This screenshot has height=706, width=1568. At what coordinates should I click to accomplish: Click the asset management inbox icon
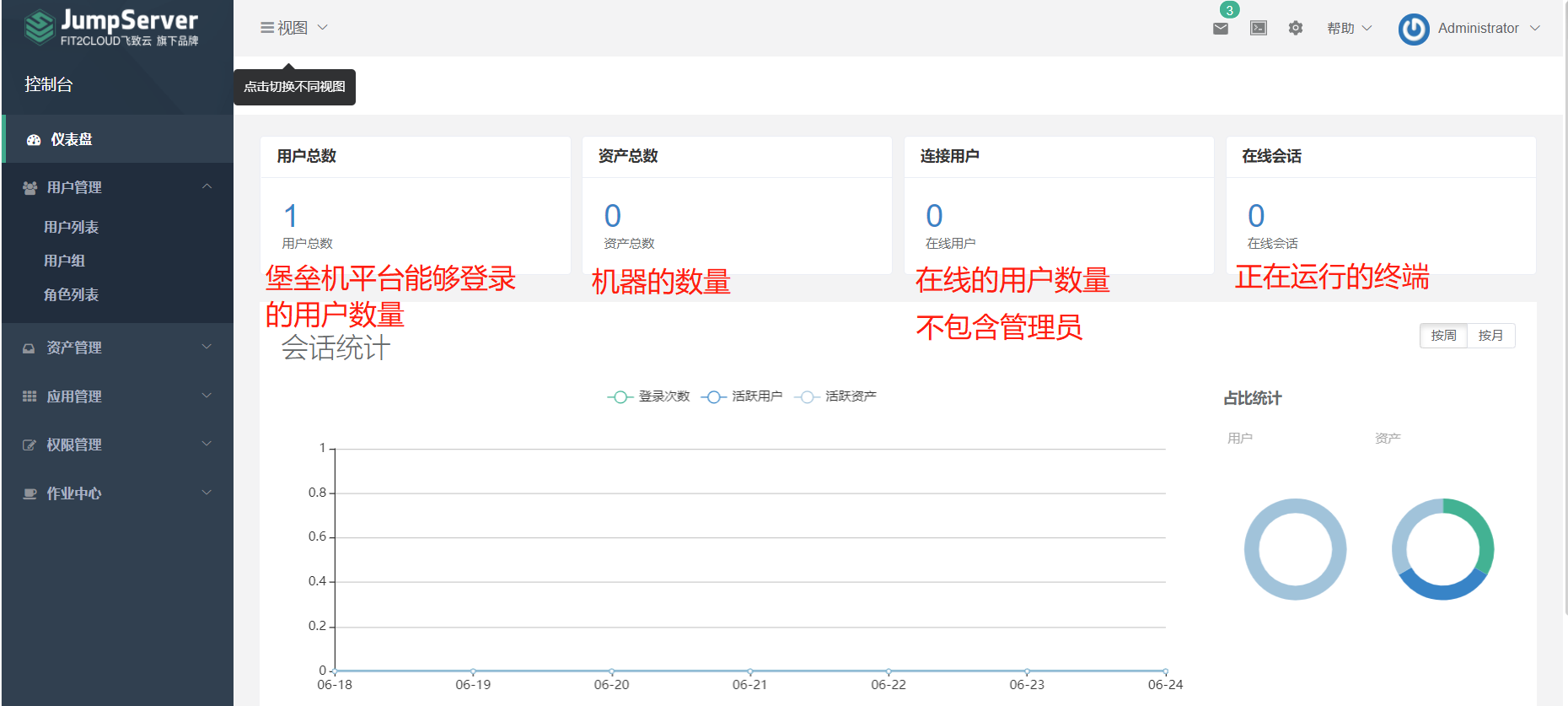pyautogui.click(x=29, y=348)
